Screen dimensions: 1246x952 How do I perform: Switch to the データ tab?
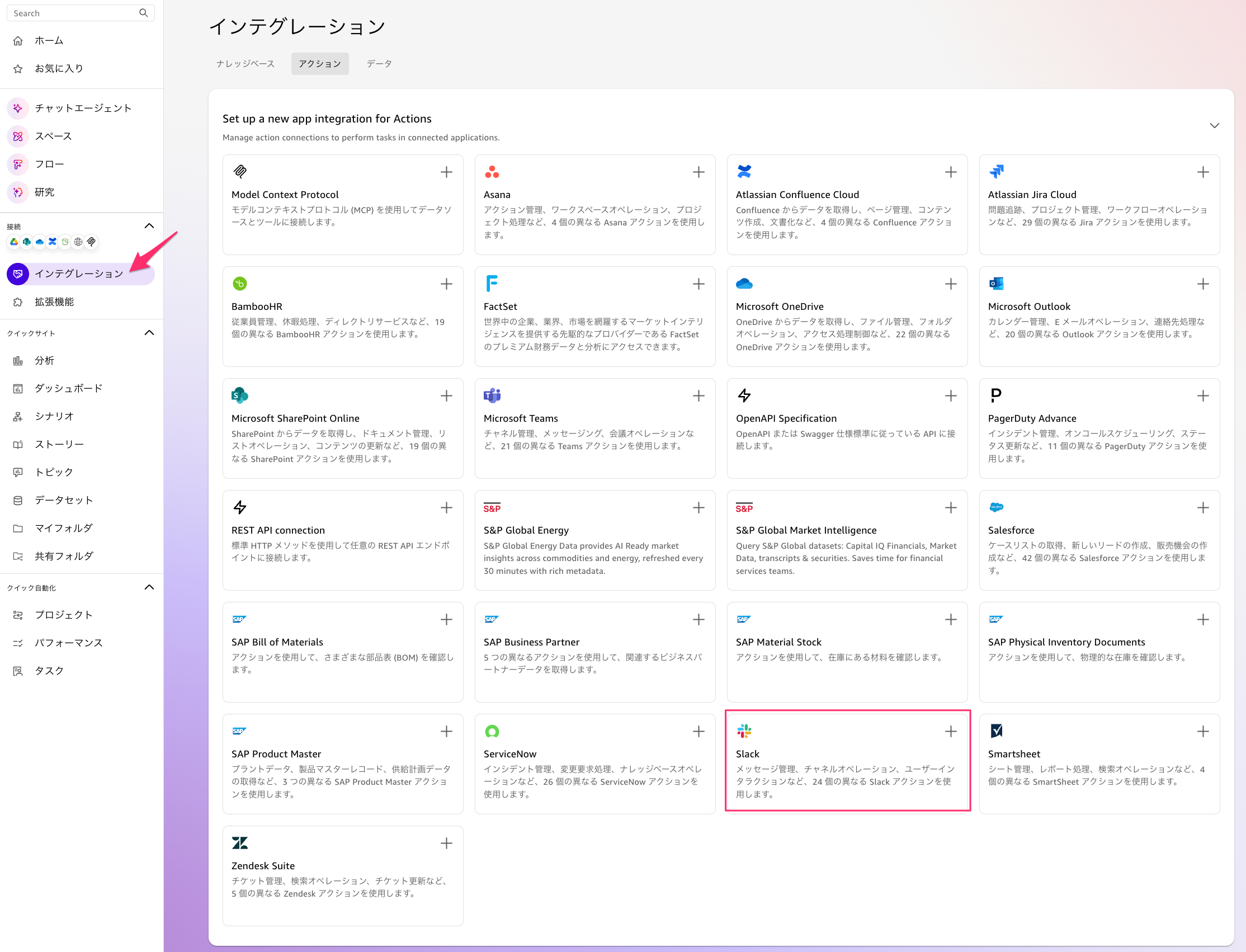pyautogui.click(x=379, y=63)
